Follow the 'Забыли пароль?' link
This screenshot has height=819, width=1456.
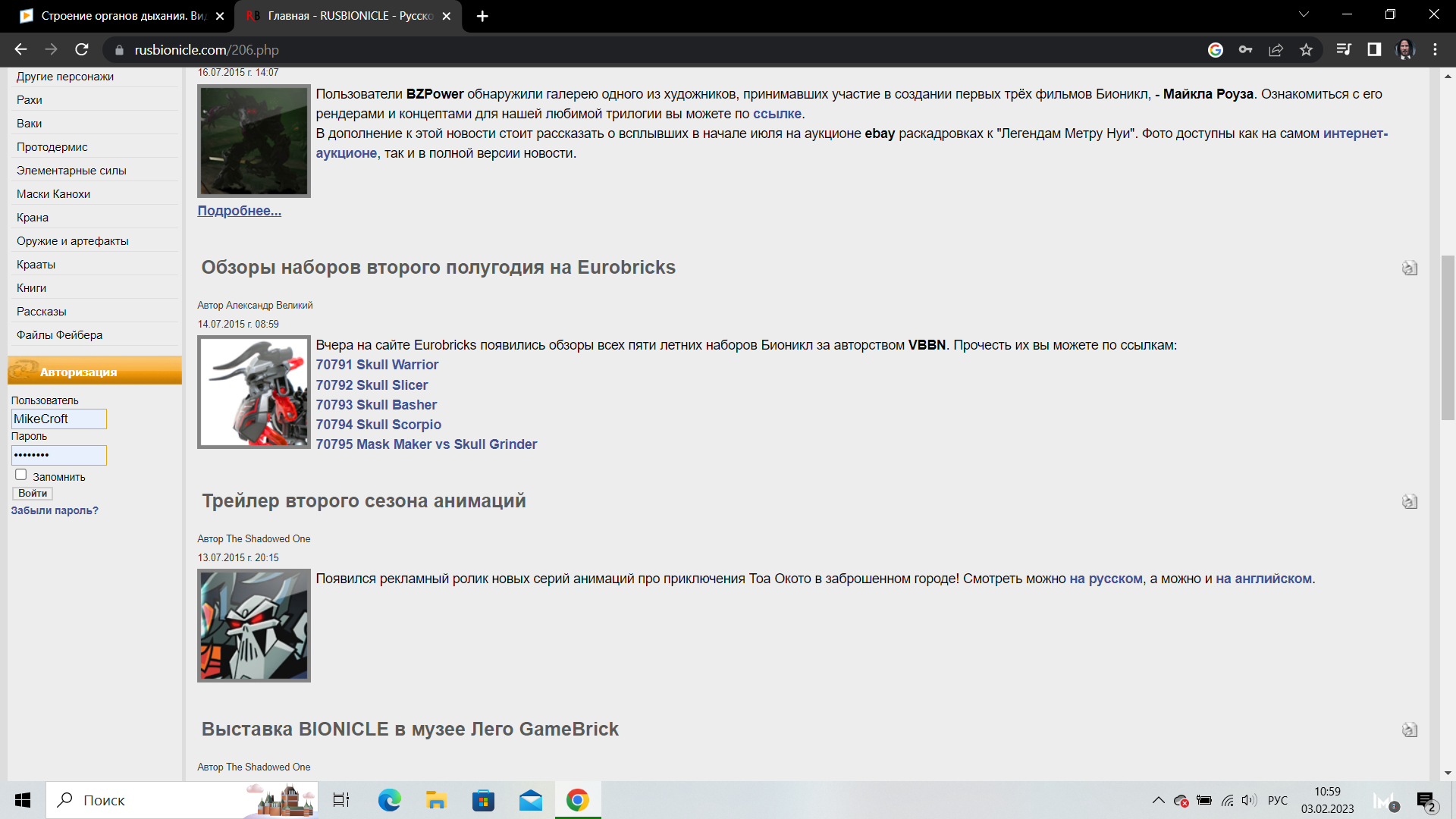55,510
